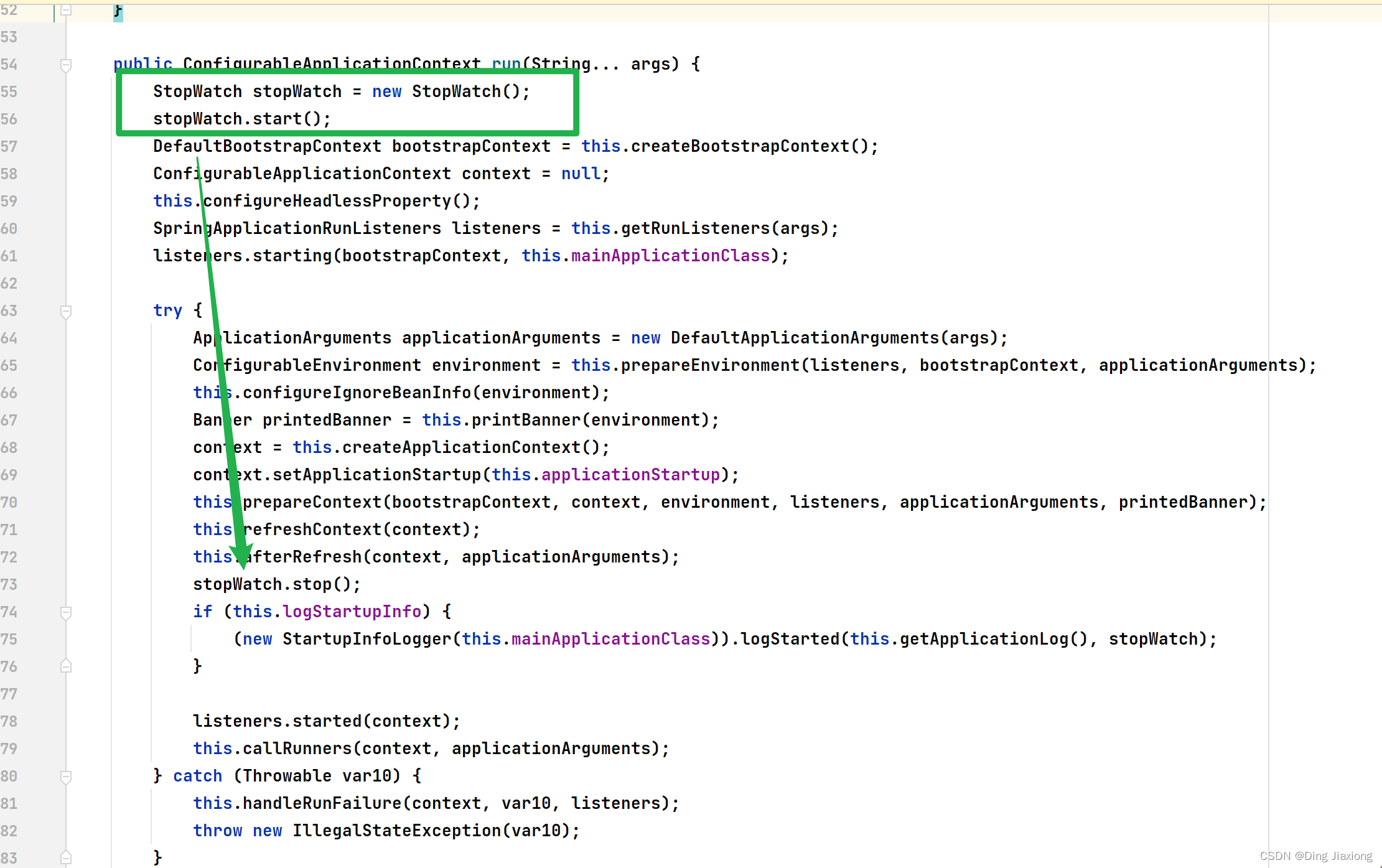
Task: Click 'getRunListeners(args)' method call
Action: pos(725,228)
